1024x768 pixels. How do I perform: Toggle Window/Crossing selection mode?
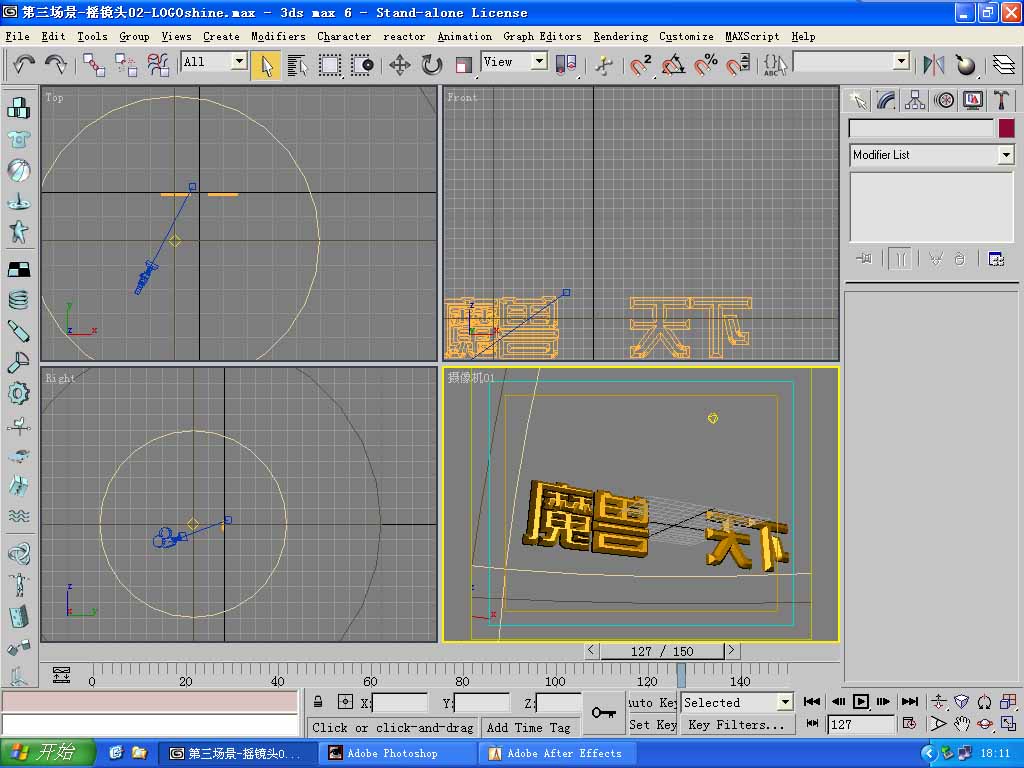362,65
